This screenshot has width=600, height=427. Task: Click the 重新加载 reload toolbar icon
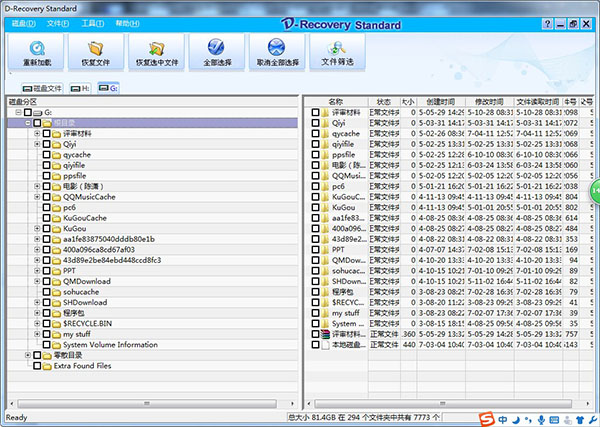pyautogui.click(x=37, y=48)
